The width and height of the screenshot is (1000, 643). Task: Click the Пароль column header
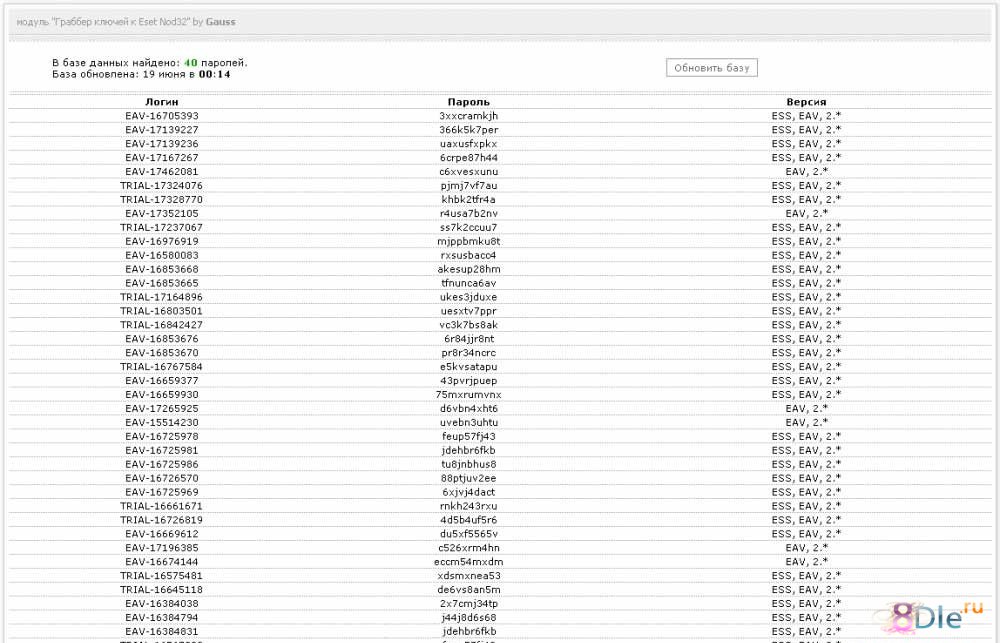[x=469, y=102]
